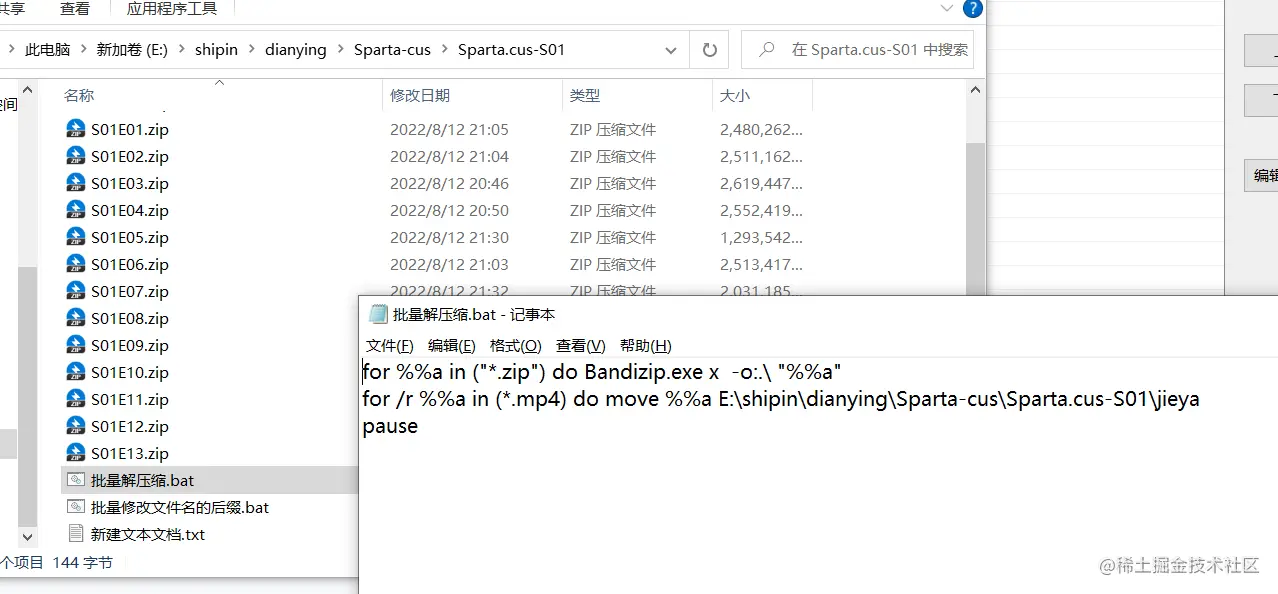Click the S01E02.zip file icon
Screen dimensions: 1278x594
[x=76, y=156]
